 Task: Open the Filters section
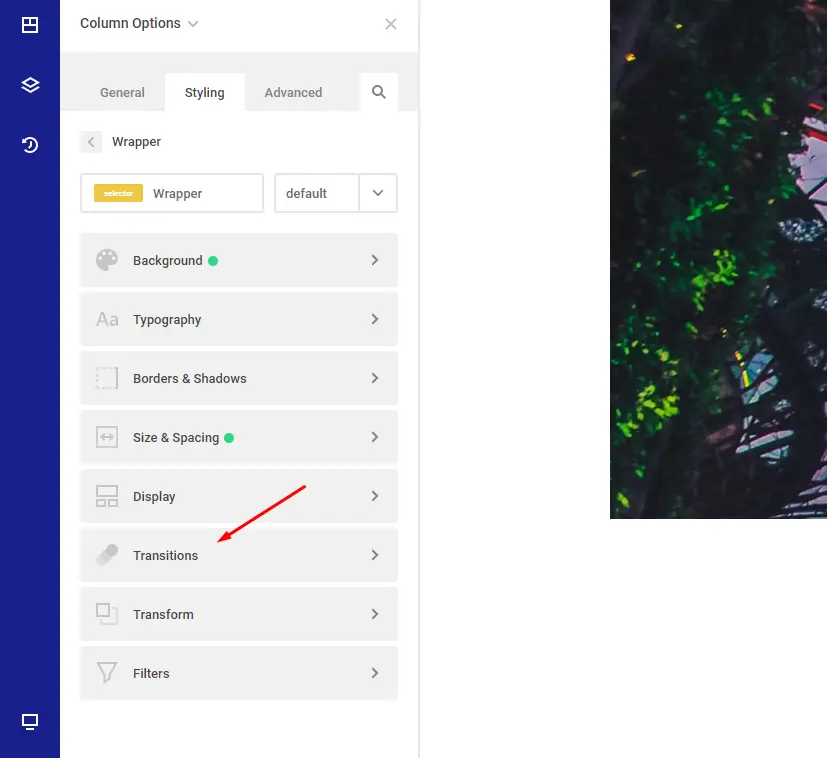(239, 674)
